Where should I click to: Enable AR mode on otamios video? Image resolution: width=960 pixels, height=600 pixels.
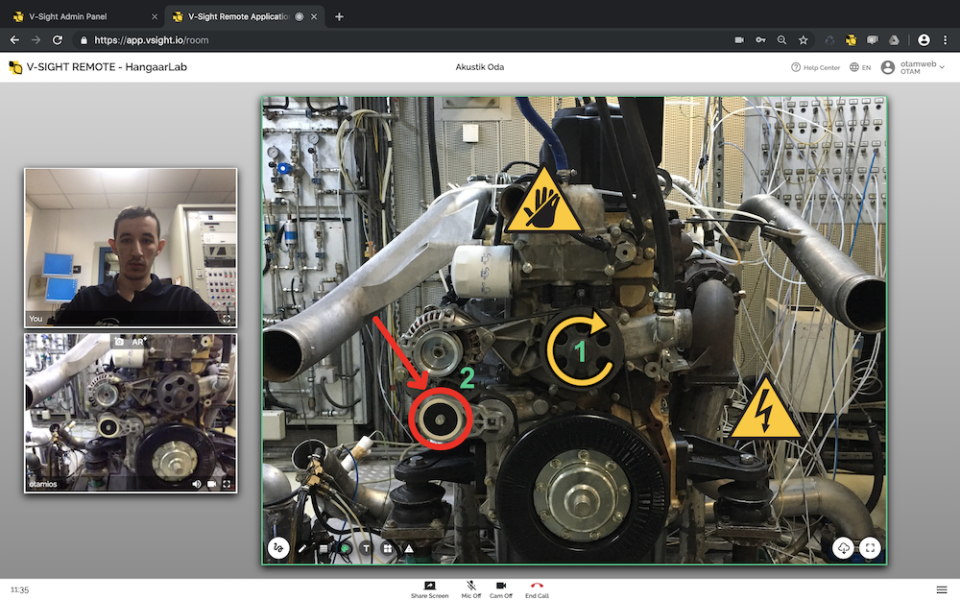(x=138, y=342)
